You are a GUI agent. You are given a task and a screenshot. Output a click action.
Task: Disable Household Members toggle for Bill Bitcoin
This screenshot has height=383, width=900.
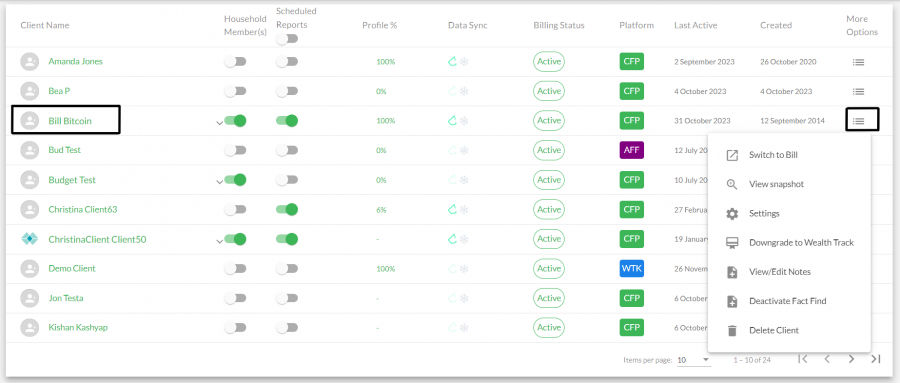tap(235, 121)
